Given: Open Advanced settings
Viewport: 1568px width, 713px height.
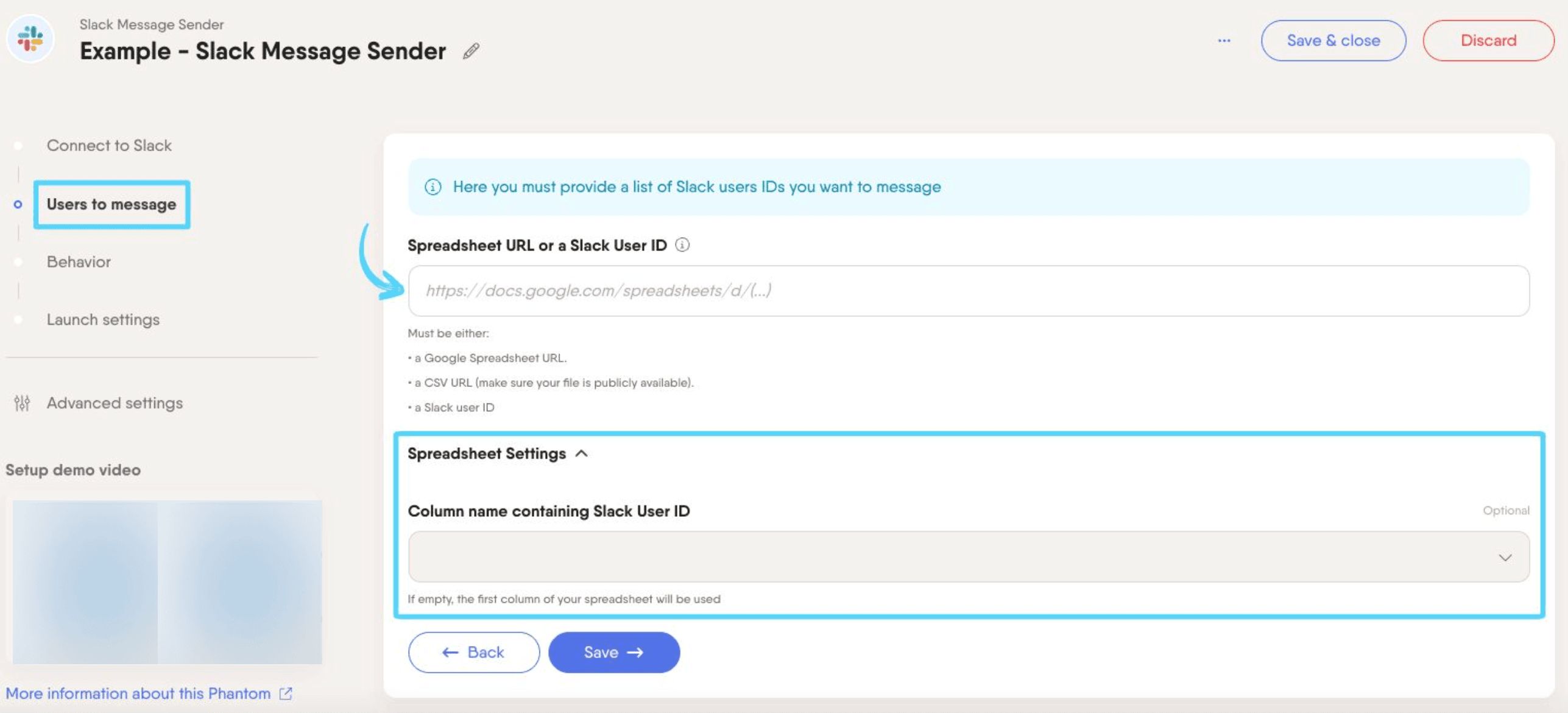Looking at the screenshot, I should click(115, 403).
